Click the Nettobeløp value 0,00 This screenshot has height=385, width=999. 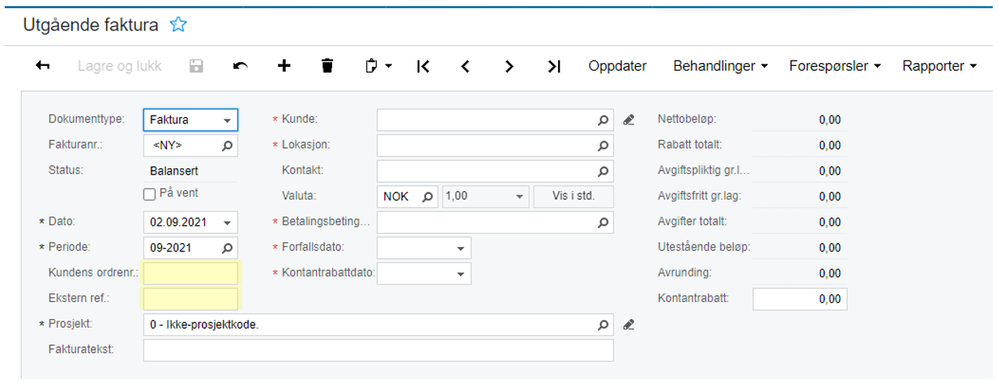click(830, 120)
